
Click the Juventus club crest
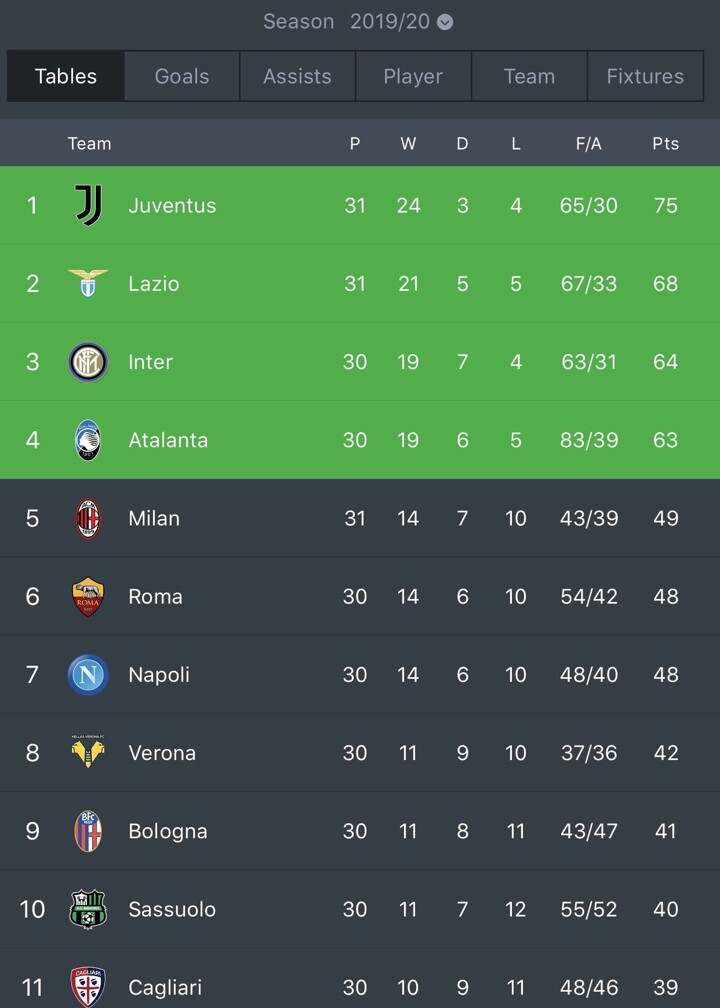pos(88,205)
